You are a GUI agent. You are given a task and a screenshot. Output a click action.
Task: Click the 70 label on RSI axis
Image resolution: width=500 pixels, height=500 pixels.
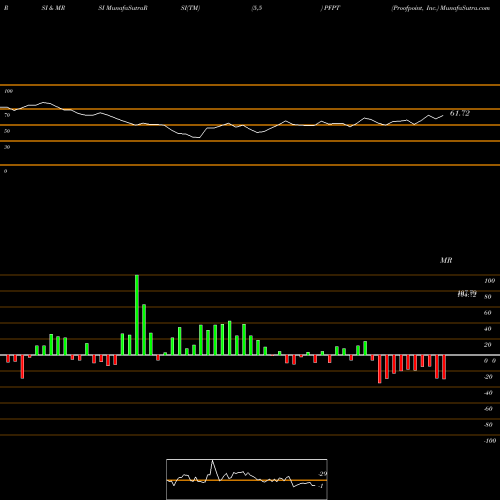[x=7, y=115]
